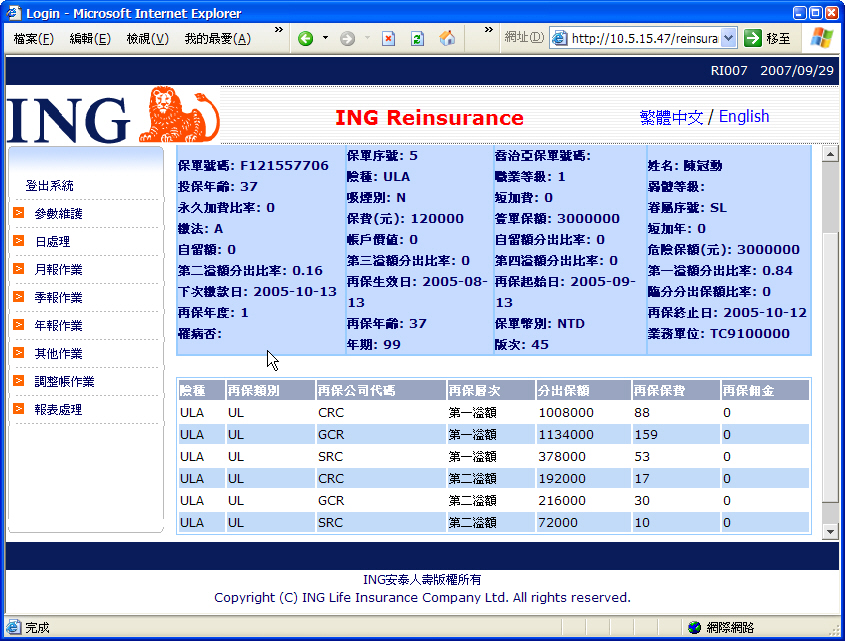Click policy number F121557706
Screen dimensions: 845x641
click(284, 166)
